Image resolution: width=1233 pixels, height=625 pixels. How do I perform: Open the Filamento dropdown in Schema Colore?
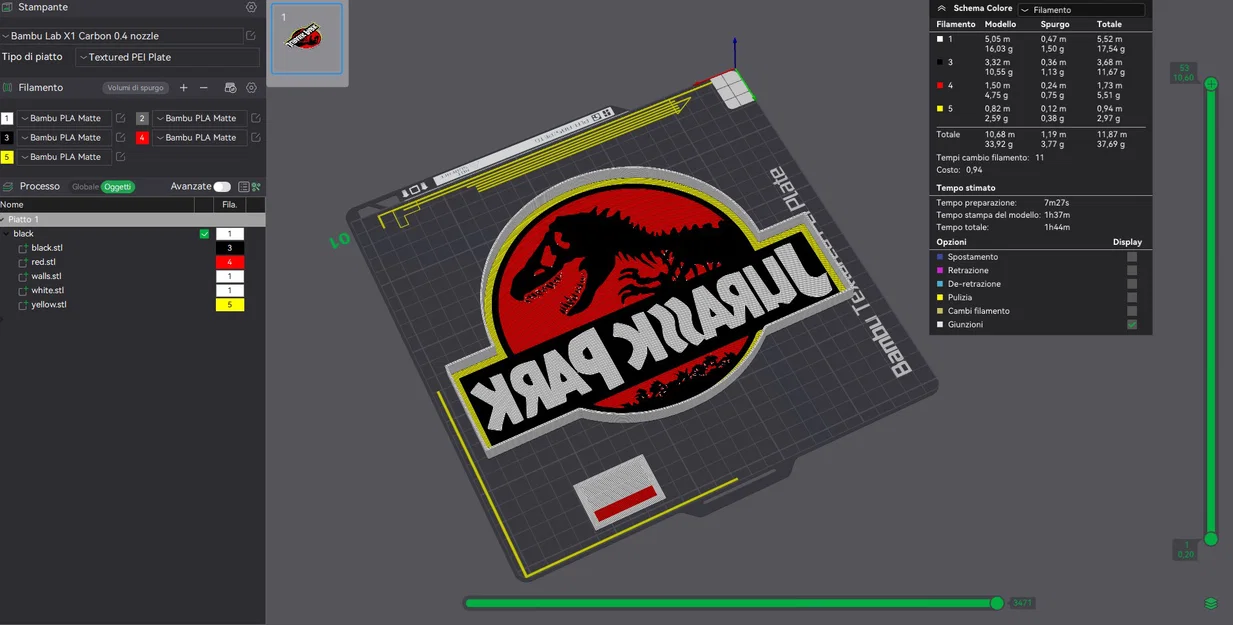1085,8
